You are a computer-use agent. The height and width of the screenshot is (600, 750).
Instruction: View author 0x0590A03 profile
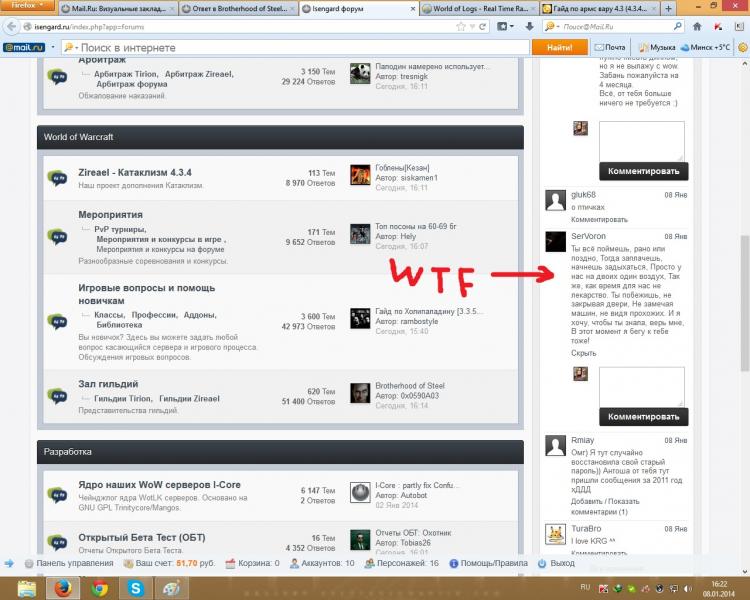[x=419, y=396]
